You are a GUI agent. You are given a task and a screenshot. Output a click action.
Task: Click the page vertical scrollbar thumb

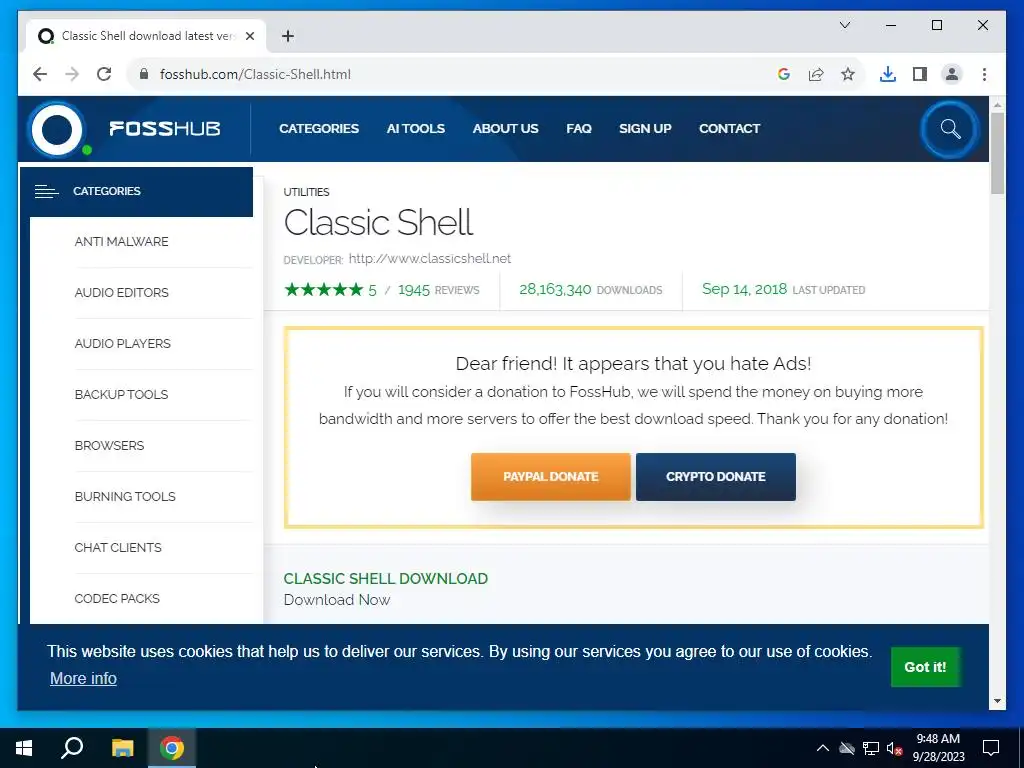[x=997, y=153]
